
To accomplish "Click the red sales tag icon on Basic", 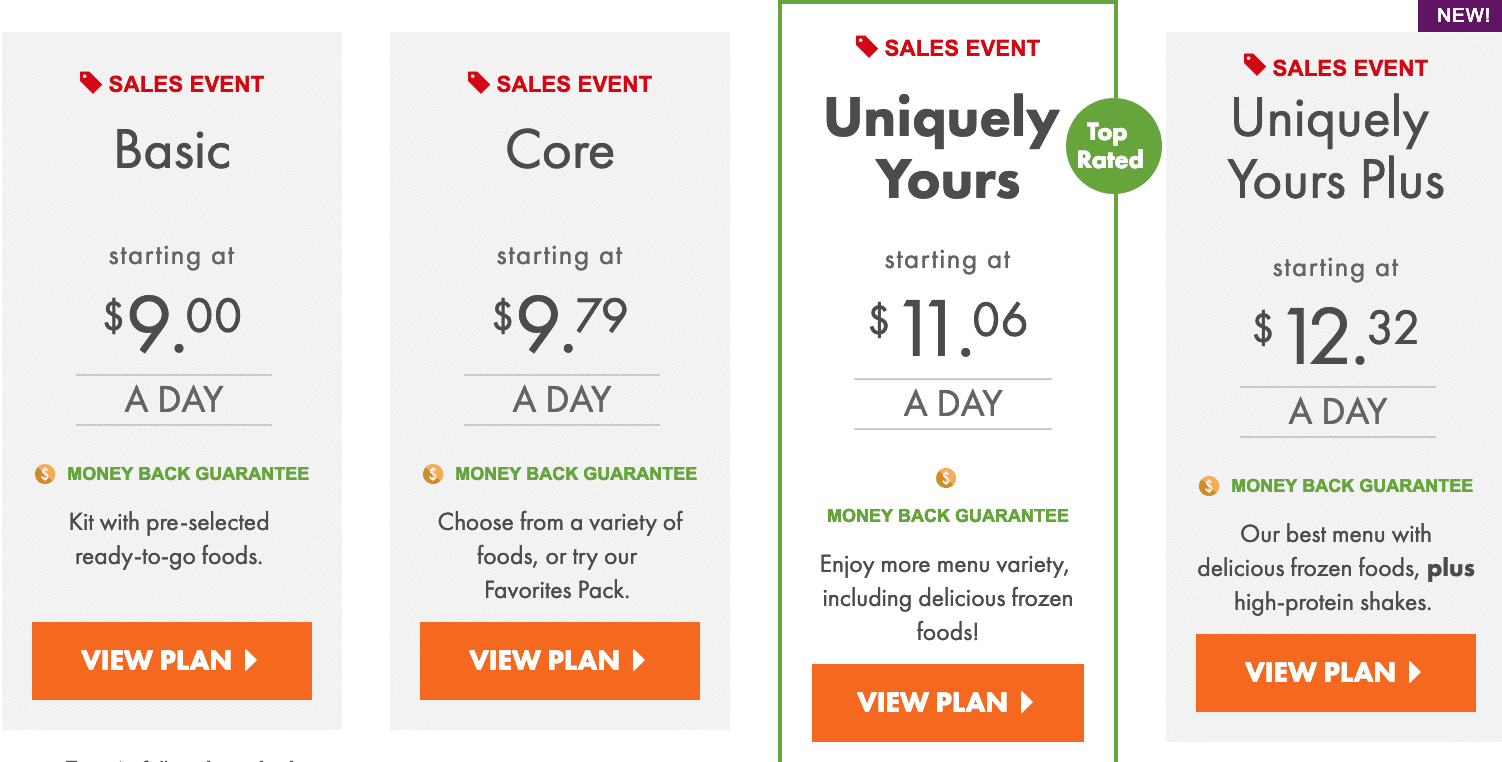I will pyautogui.click(x=91, y=83).
